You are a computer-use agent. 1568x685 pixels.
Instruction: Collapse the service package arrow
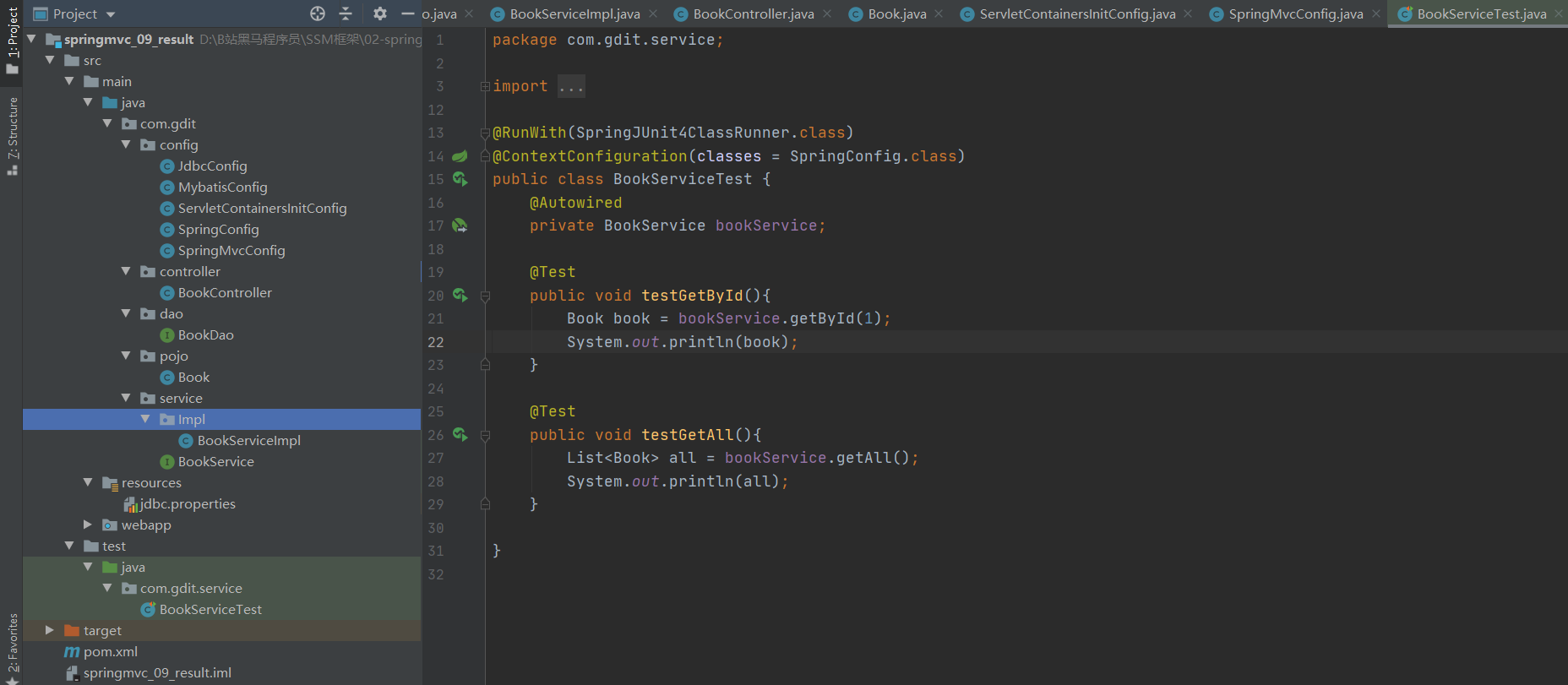click(x=126, y=398)
